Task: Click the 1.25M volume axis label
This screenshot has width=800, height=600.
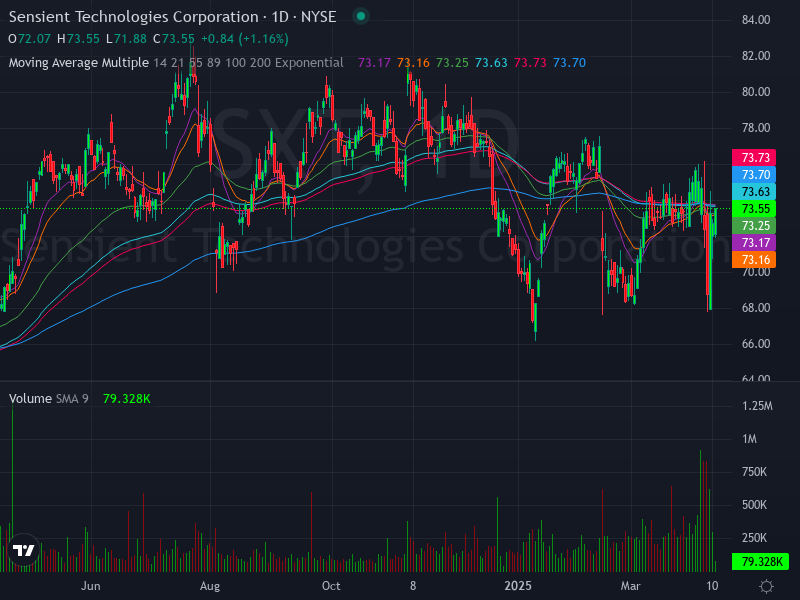Action: pyautogui.click(x=757, y=406)
